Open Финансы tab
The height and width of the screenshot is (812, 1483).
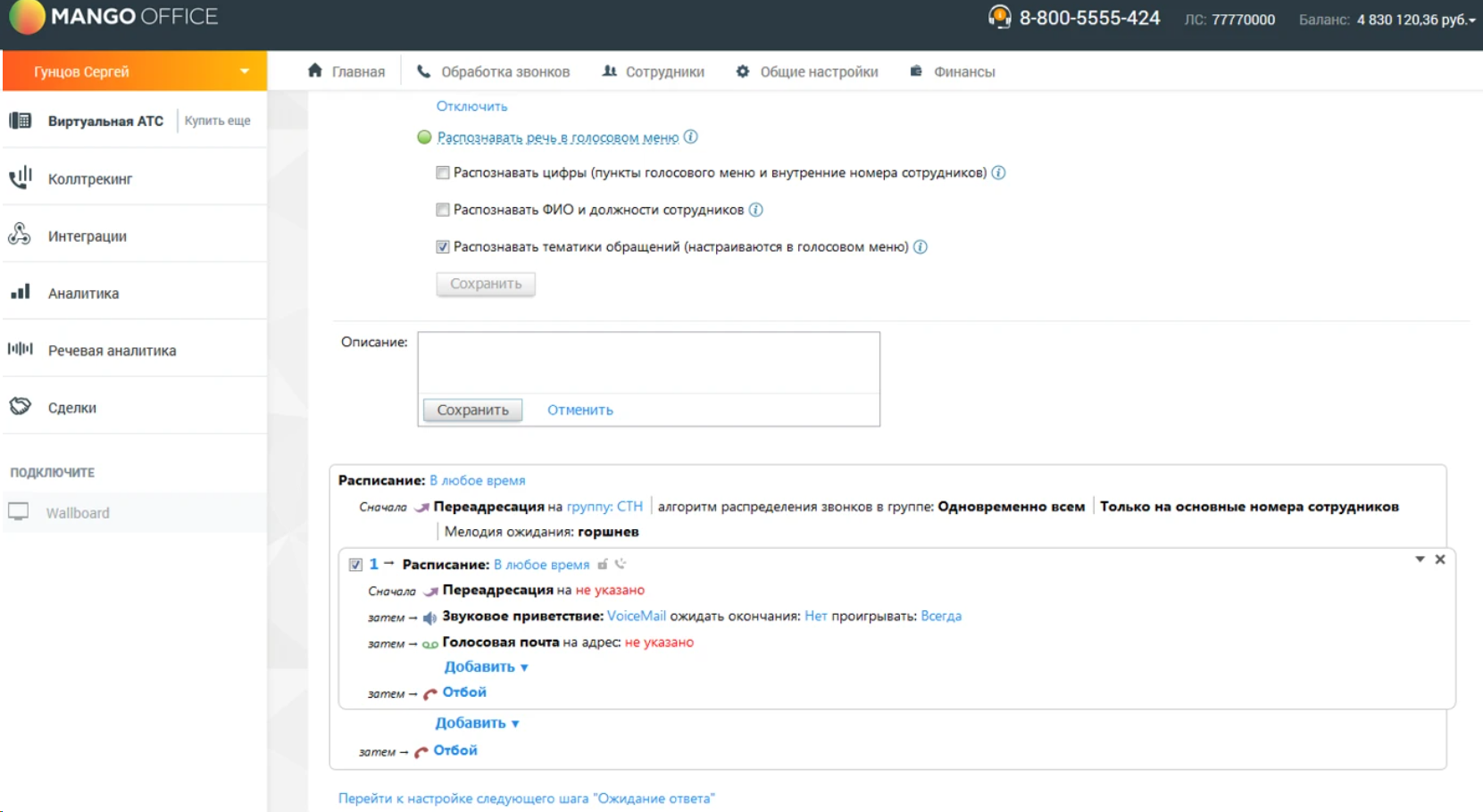(953, 71)
